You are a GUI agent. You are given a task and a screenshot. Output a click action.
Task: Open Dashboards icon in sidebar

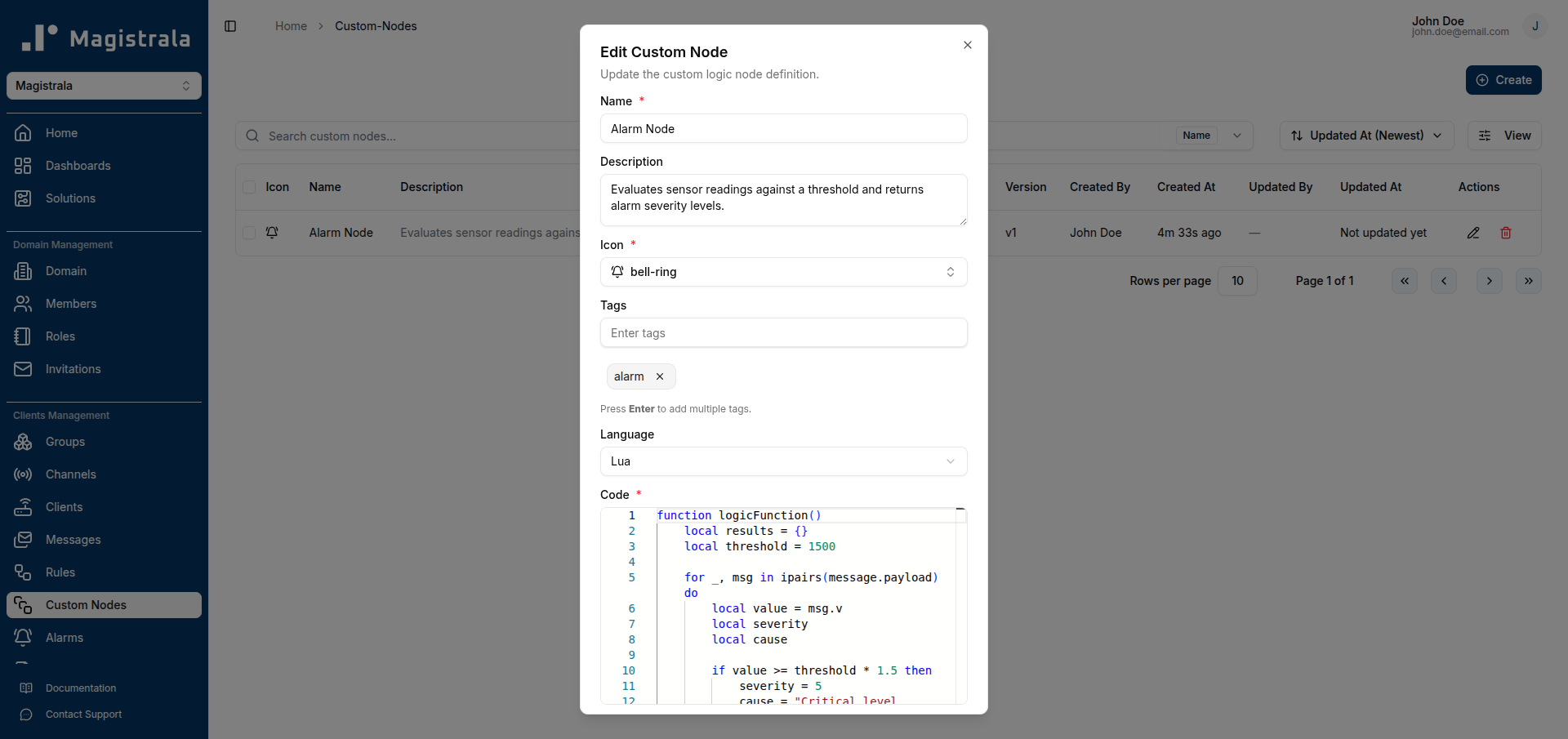pos(23,166)
